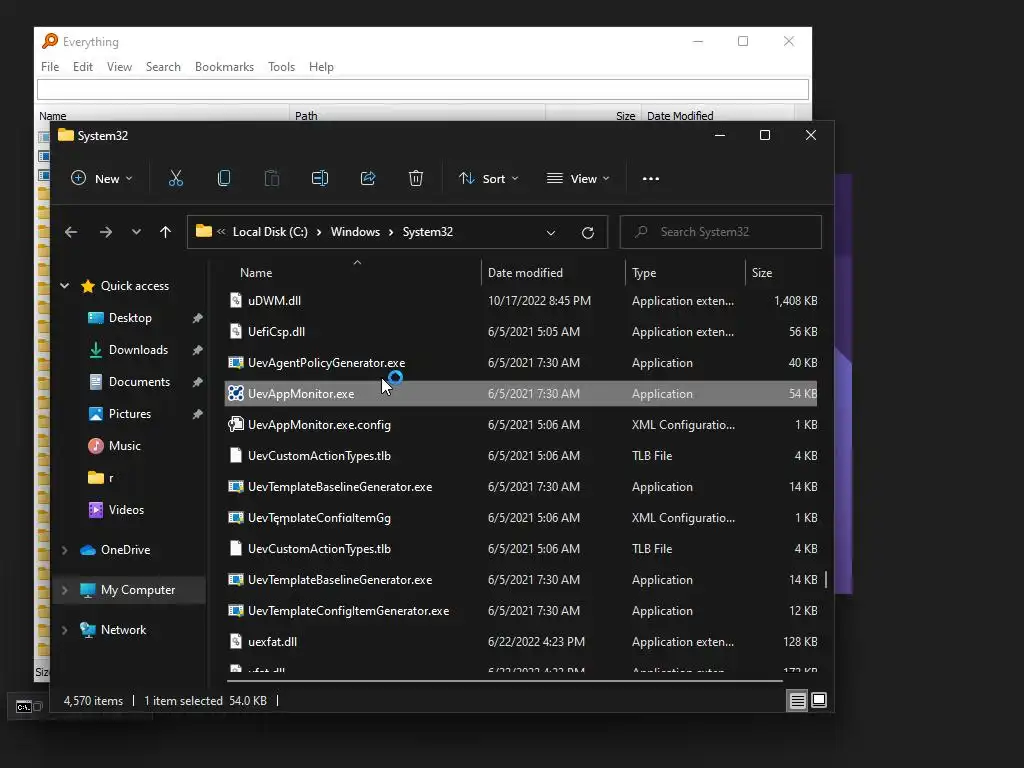
Task: Select the Network item in sidebar
Action: pos(123,630)
